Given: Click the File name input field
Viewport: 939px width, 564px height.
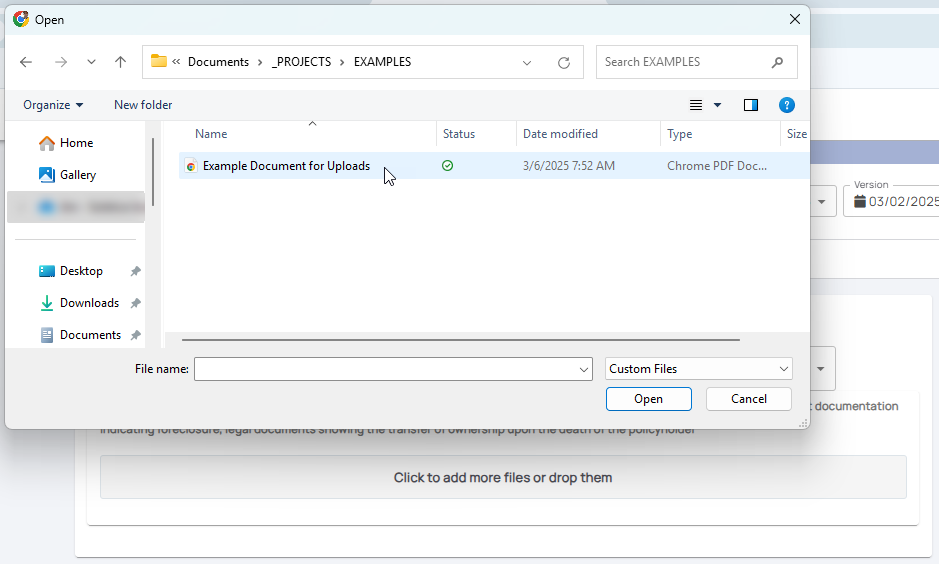Looking at the screenshot, I should pos(386,369).
